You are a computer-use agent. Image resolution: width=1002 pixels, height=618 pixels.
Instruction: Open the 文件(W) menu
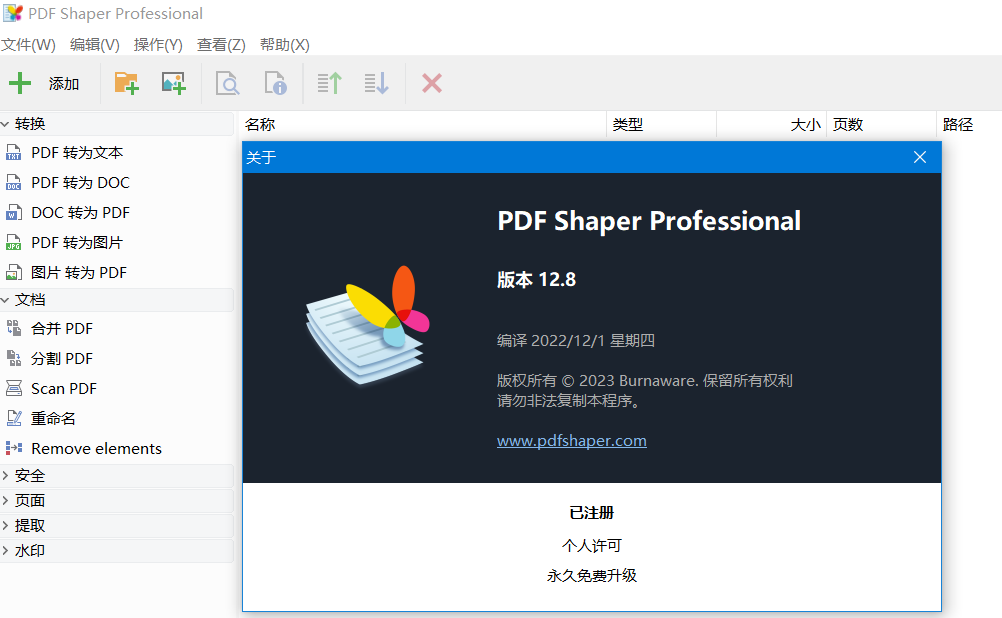28,45
